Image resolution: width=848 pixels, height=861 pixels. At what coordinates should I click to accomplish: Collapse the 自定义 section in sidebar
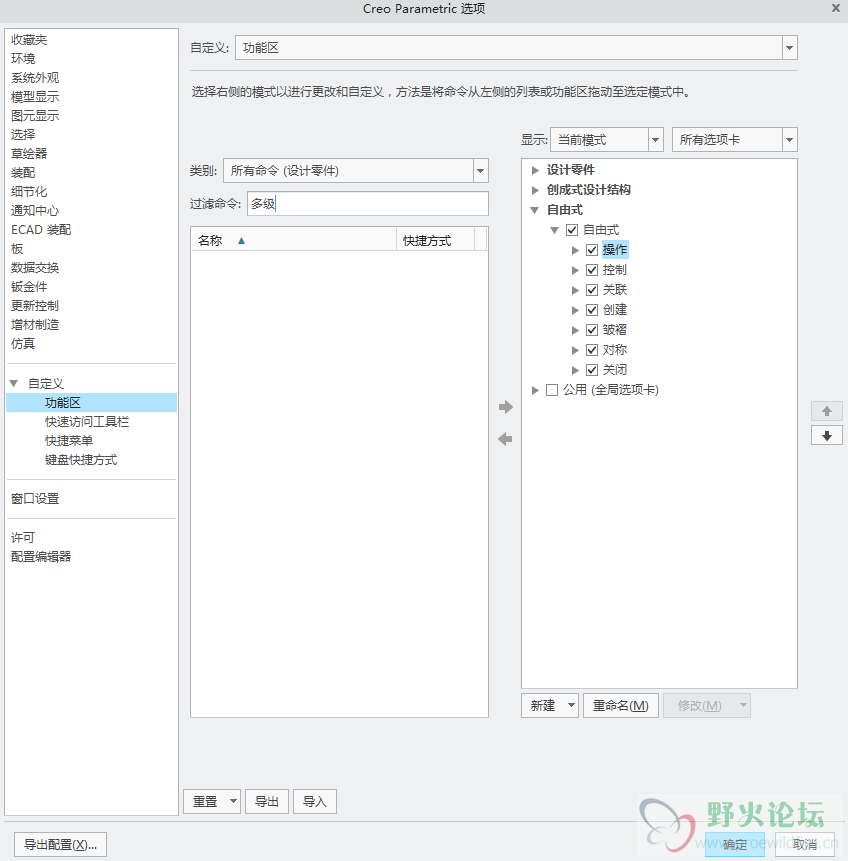point(14,383)
